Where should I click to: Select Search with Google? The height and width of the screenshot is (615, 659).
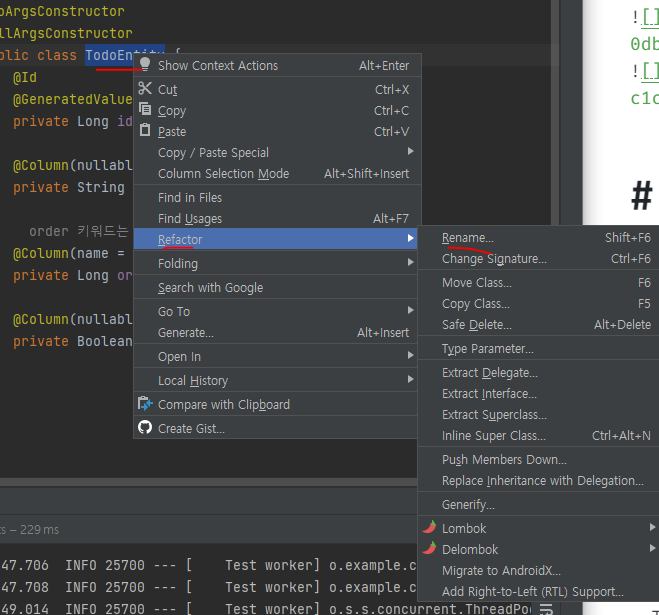pos(210,287)
